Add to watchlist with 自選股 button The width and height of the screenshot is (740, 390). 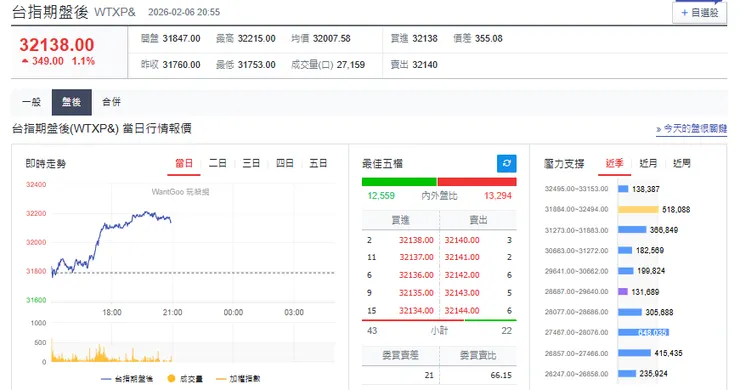click(x=699, y=13)
